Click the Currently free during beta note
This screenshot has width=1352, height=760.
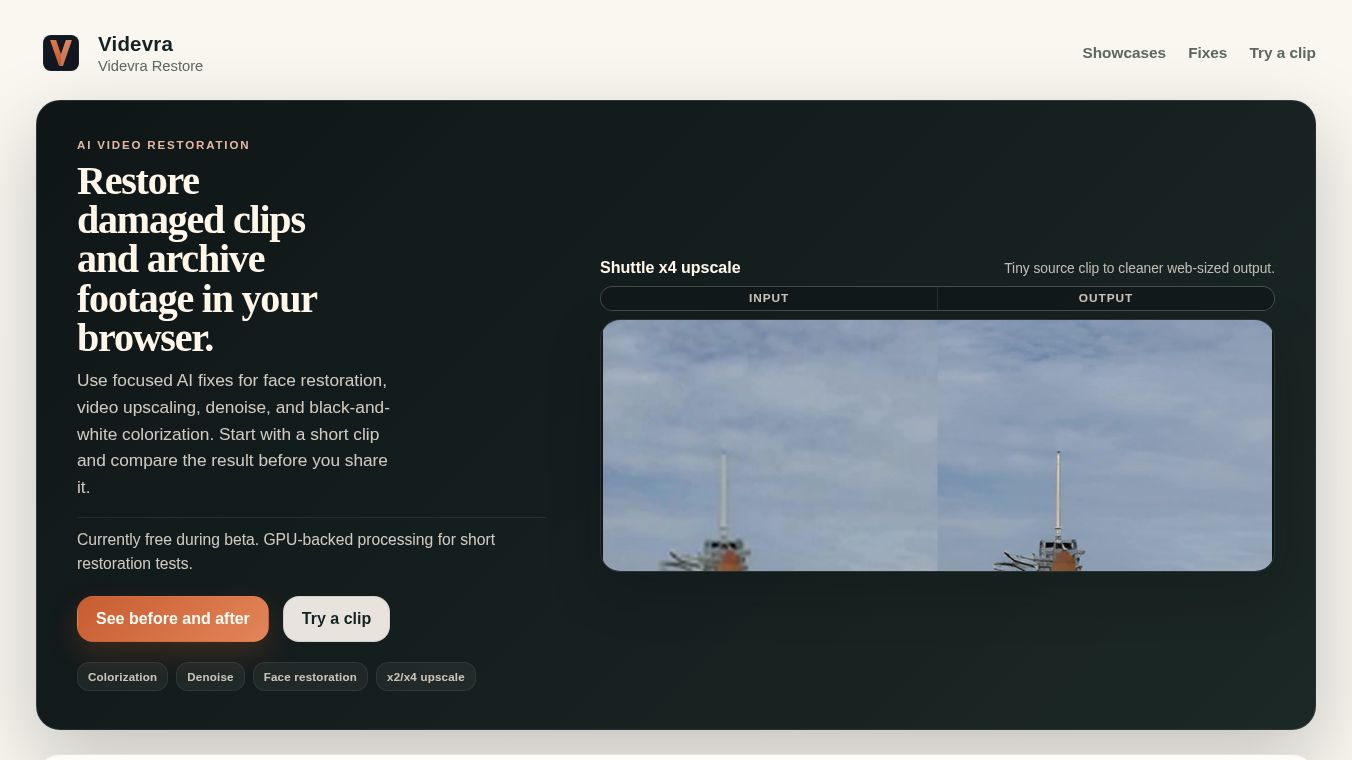pos(286,551)
